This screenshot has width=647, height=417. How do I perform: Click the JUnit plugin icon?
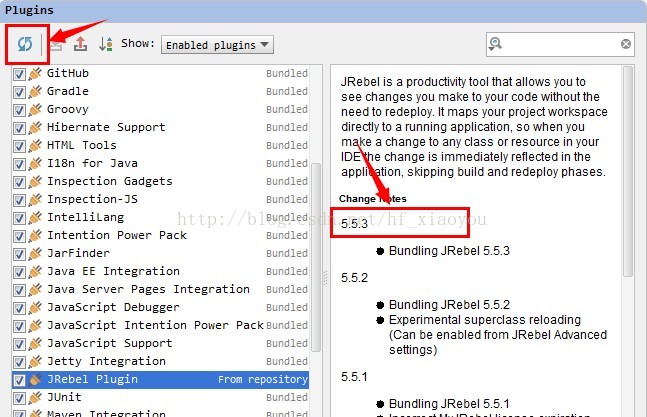tap(35, 398)
